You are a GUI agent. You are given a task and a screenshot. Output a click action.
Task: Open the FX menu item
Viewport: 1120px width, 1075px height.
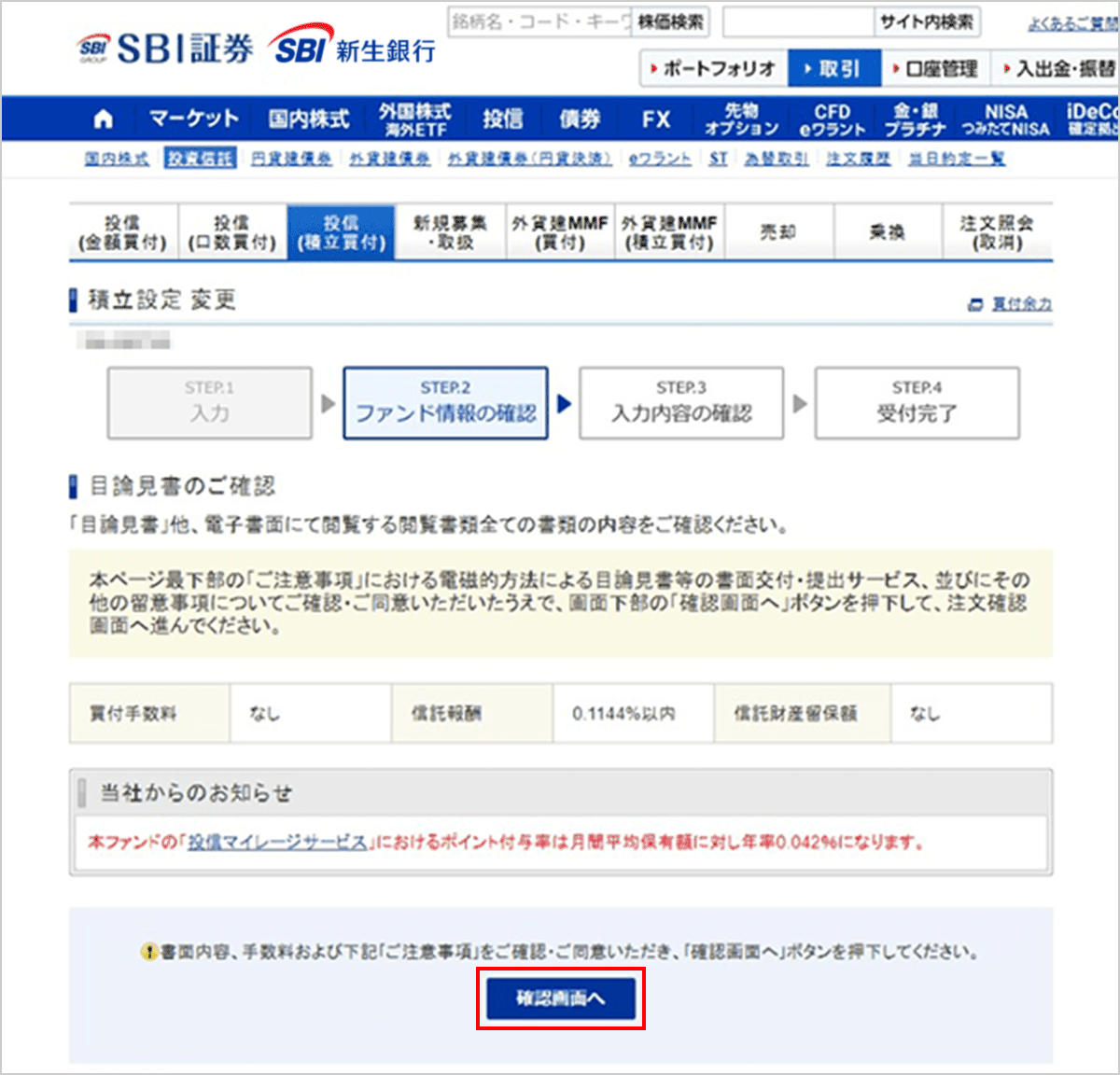[x=656, y=119]
